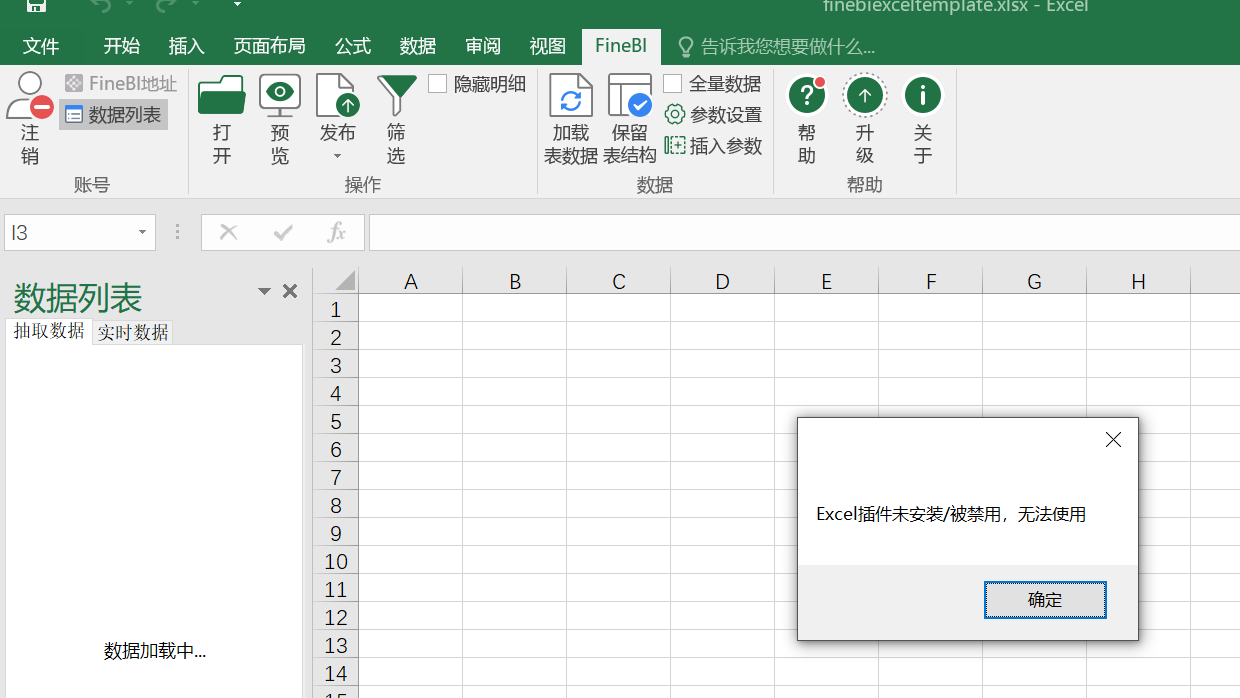Enable the 隐藏明细 hide details checkbox
This screenshot has height=698, width=1240.
coord(437,84)
